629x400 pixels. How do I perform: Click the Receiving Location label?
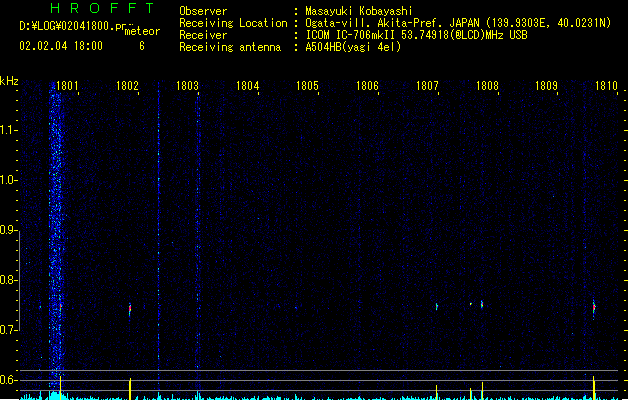pos(233,23)
